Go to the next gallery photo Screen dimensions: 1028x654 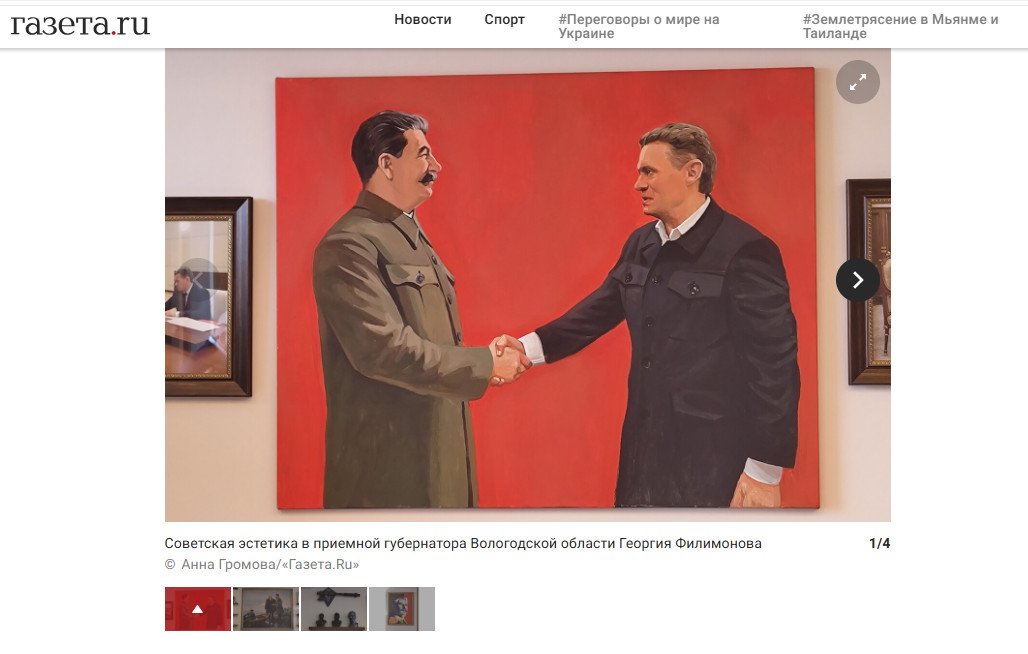[x=858, y=280]
